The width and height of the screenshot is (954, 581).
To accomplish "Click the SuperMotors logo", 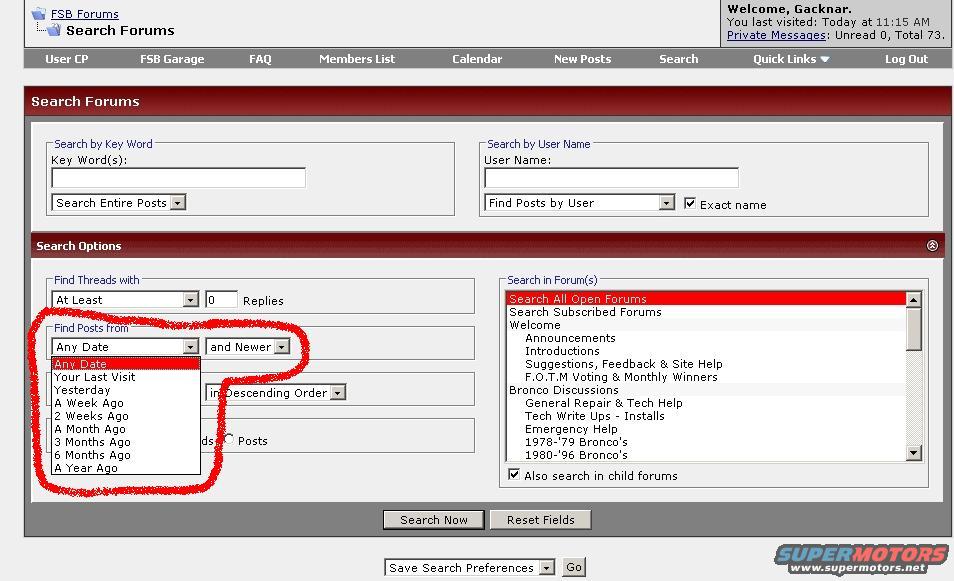I will pyautogui.click(x=862, y=558).
